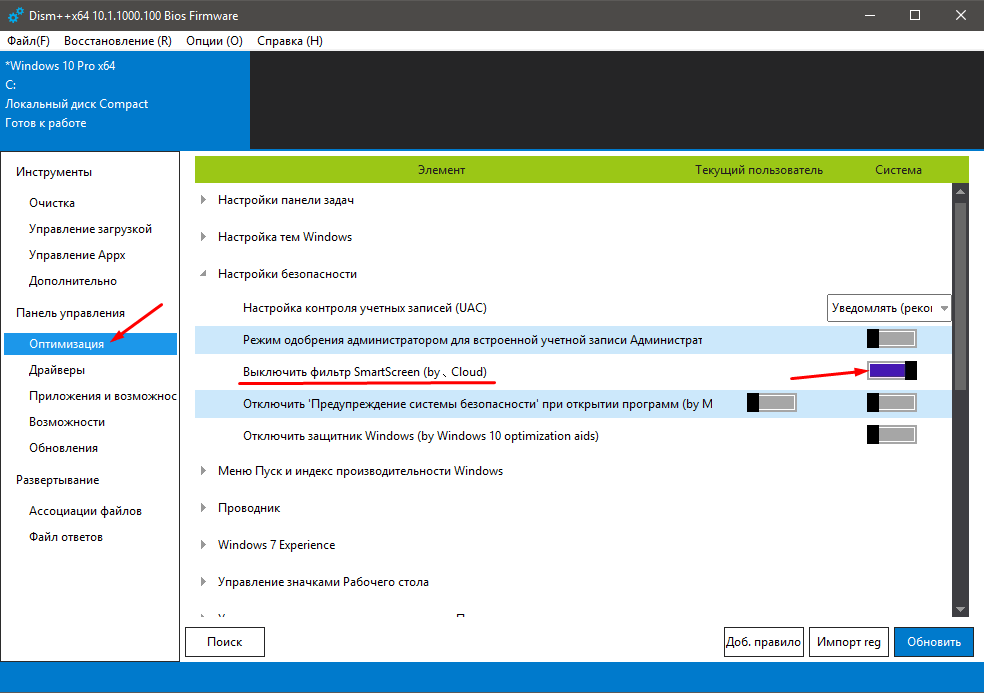Viewport: 984px width, 693px height.
Task: Toggle SmartScreen filter disable switch
Action: coord(892,371)
